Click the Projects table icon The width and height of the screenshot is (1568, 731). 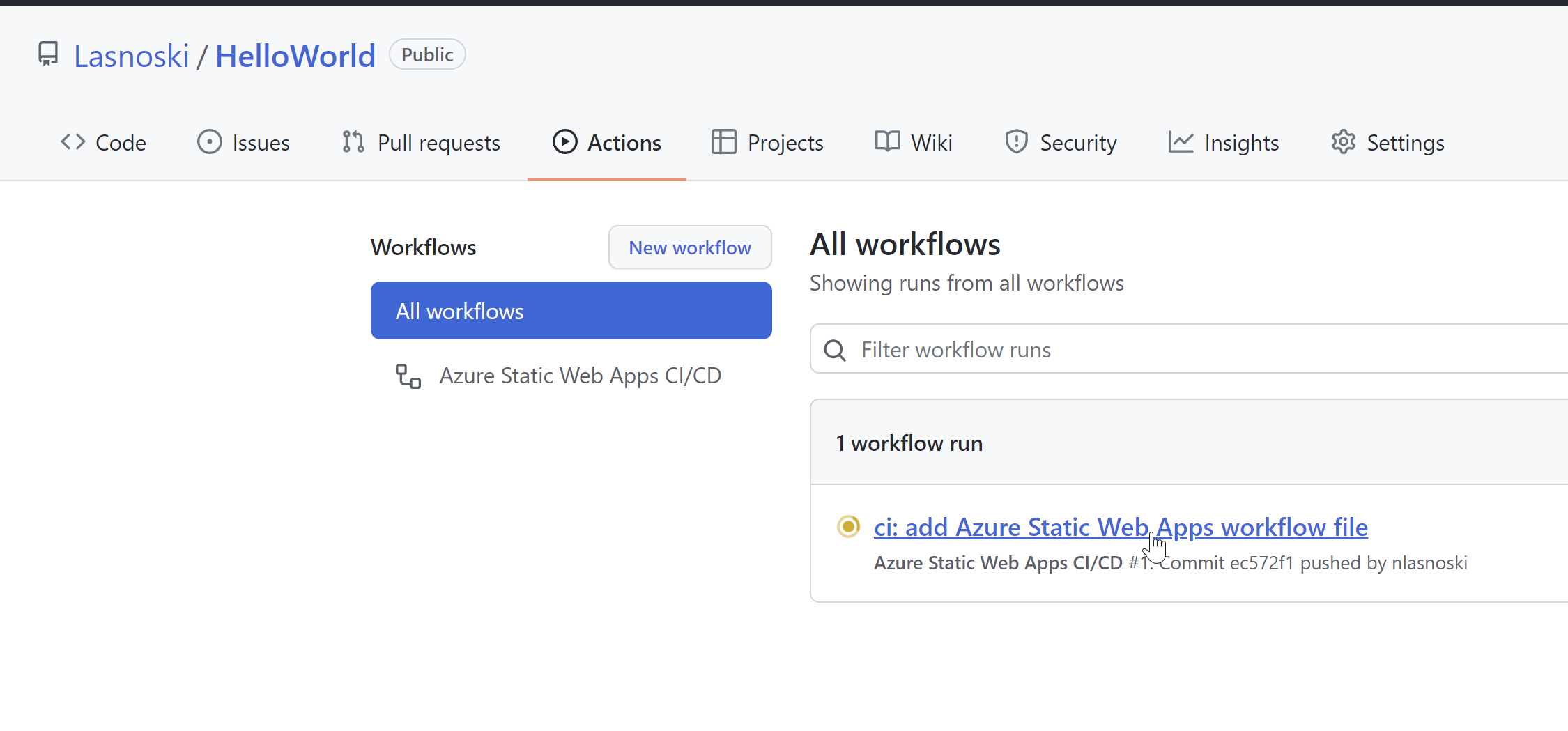(x=723, y=142)
